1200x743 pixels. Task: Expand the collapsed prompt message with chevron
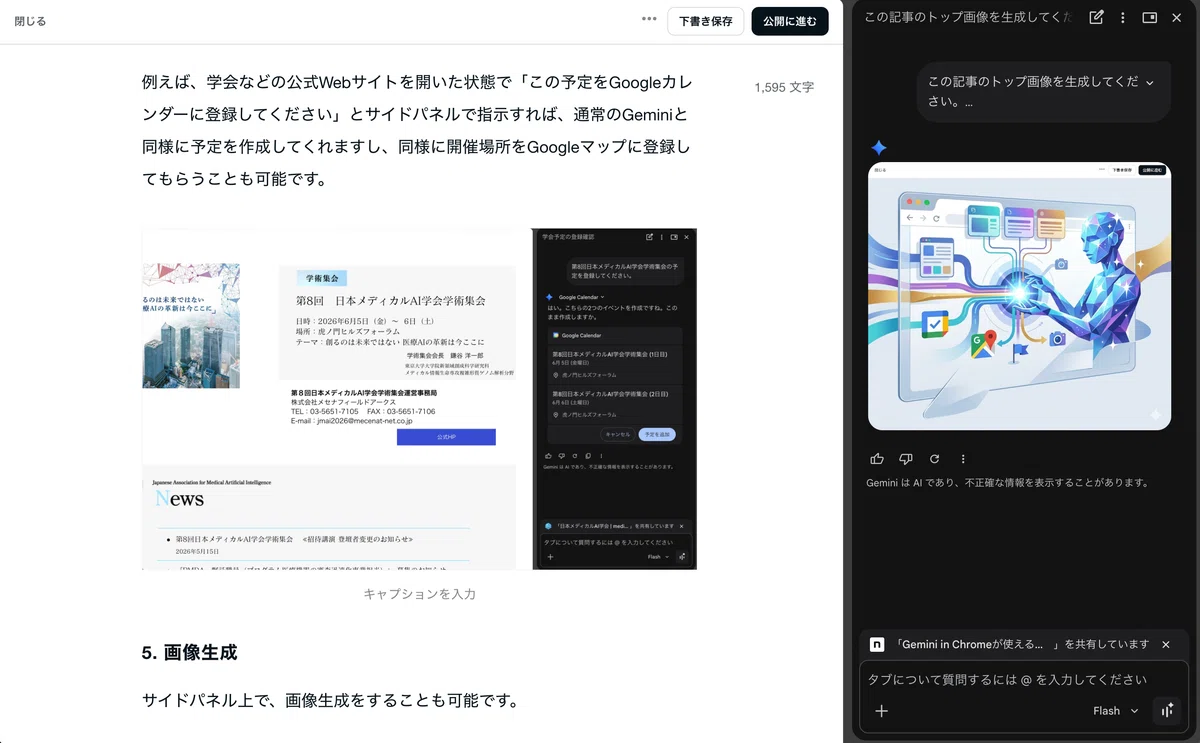[1150, 83]
